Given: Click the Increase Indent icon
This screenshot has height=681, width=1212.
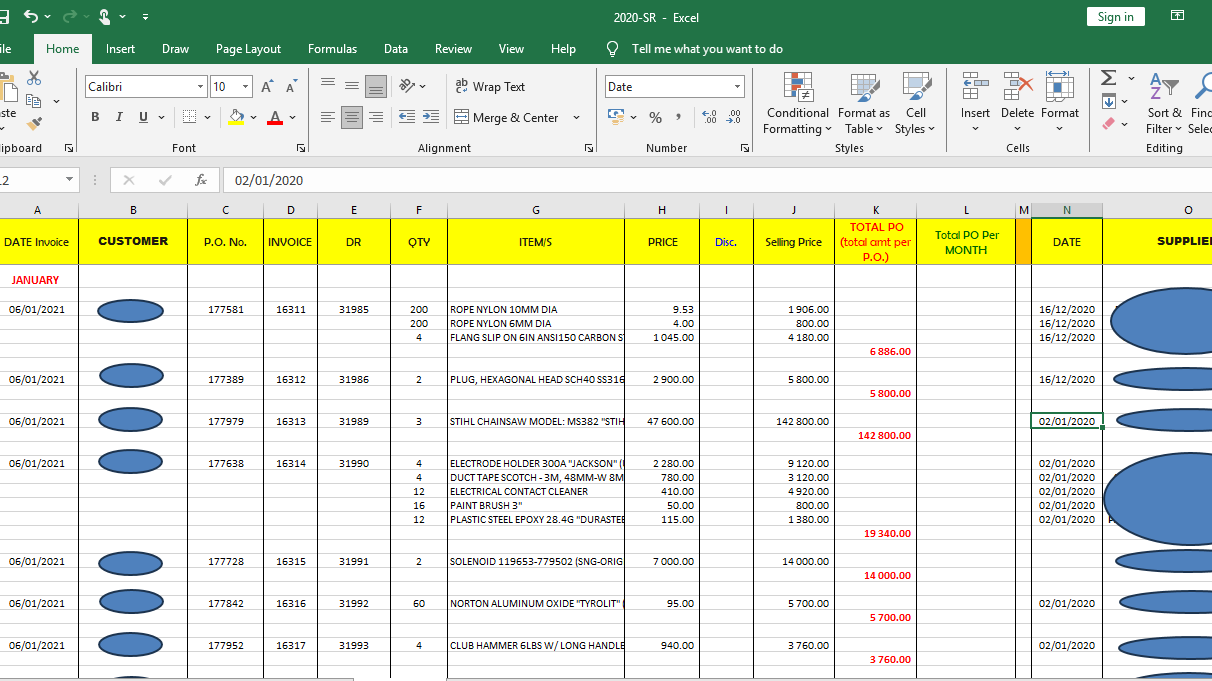Looking at the screenshot, I should point(430,117).
